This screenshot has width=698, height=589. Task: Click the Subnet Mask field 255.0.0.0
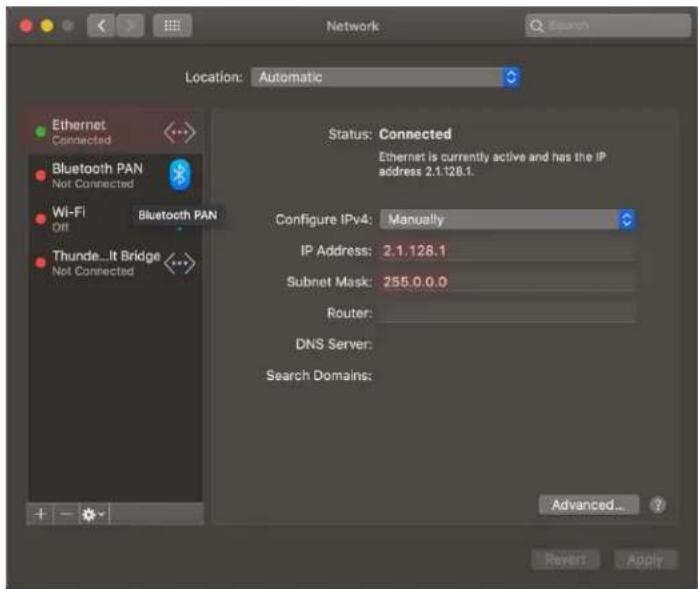[x=507, y=282]
